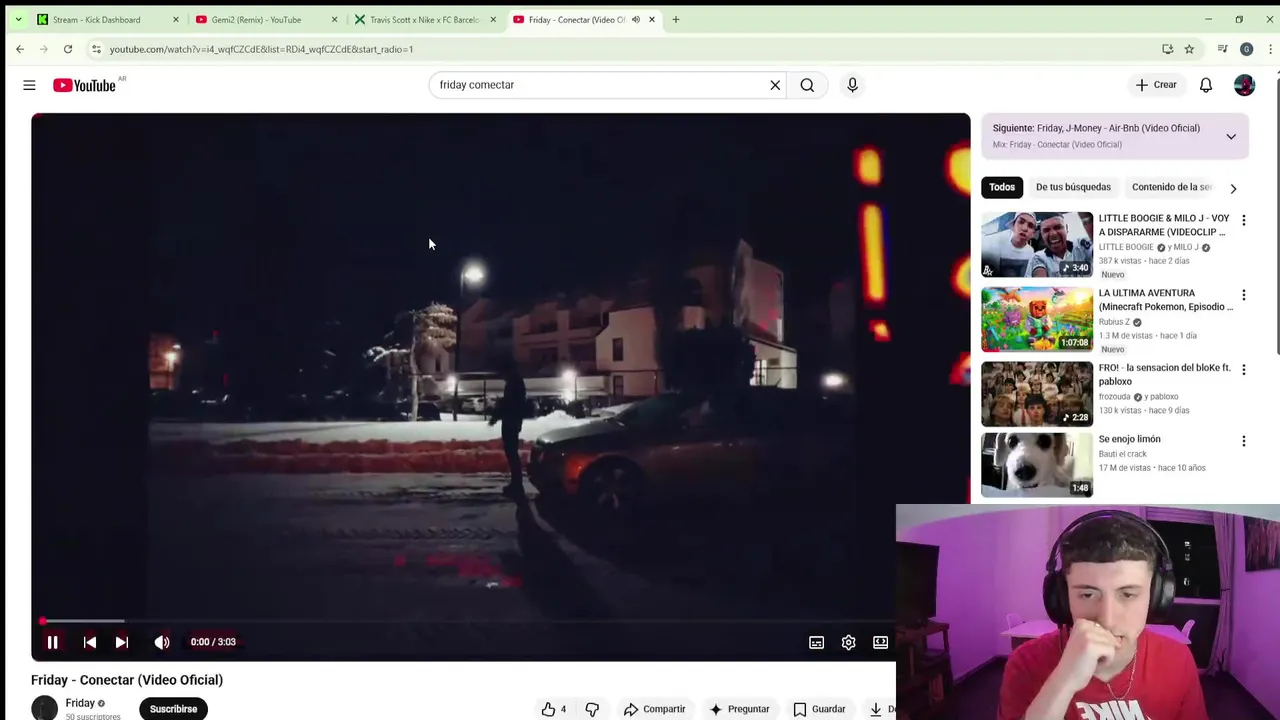The height and width of the screenshot is (720, 1280).
Task: Open the browser tab search dropdown
Action: click(18, 20)
